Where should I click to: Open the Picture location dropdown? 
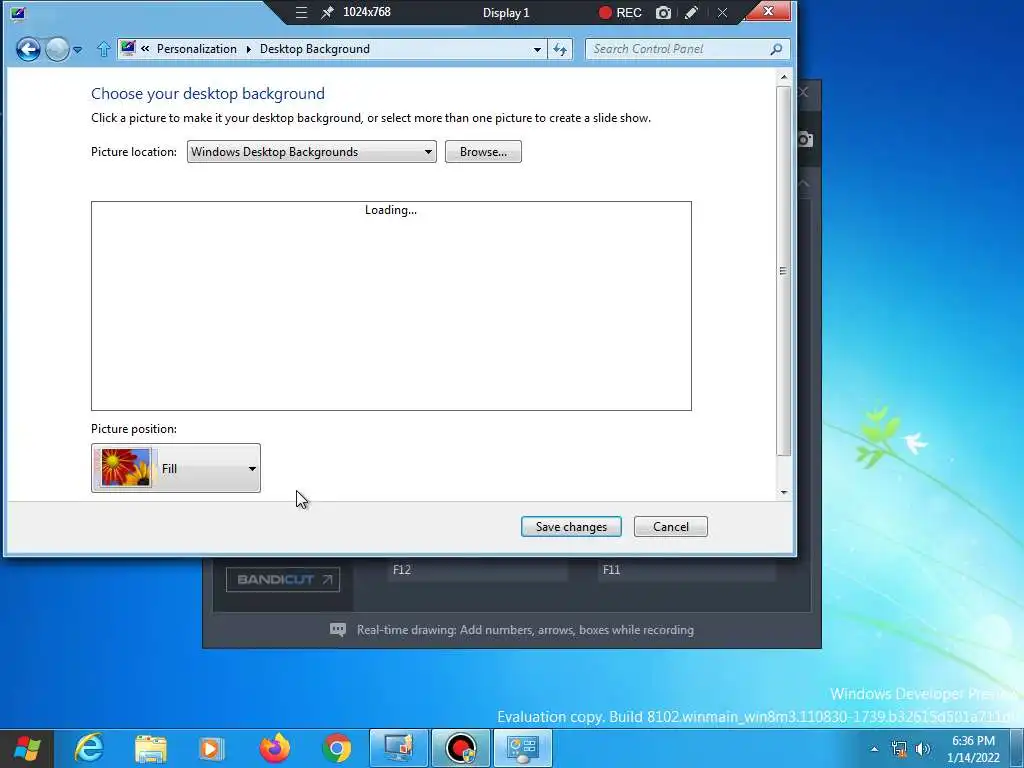point(312,152)
